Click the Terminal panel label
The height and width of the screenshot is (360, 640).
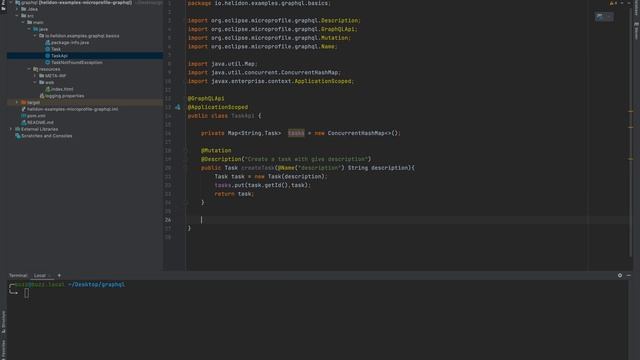[x=18, y=276]
